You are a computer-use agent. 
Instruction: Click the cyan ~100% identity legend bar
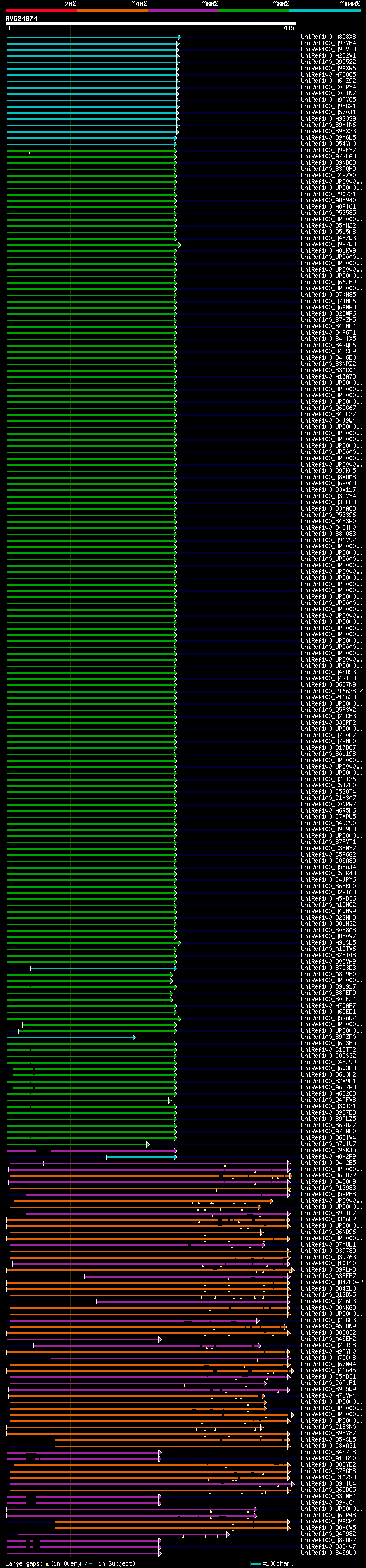[x=325, y=10]
